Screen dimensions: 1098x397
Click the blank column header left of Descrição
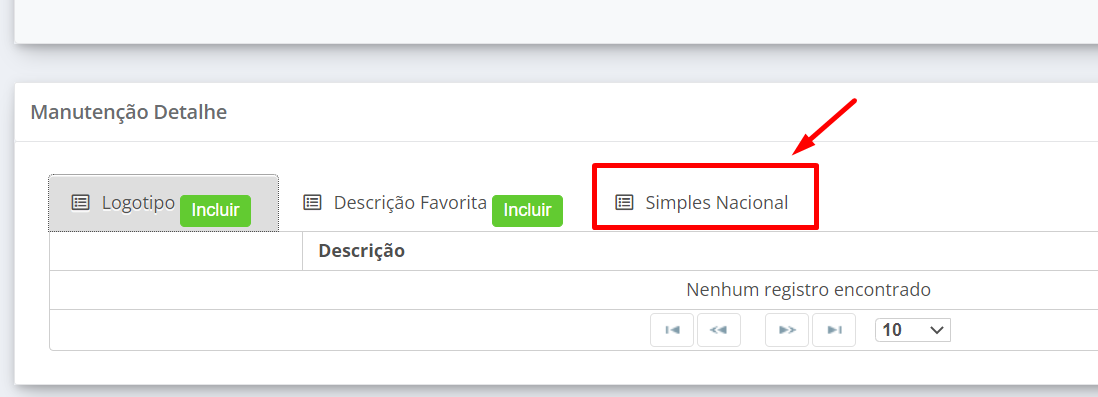176,251
